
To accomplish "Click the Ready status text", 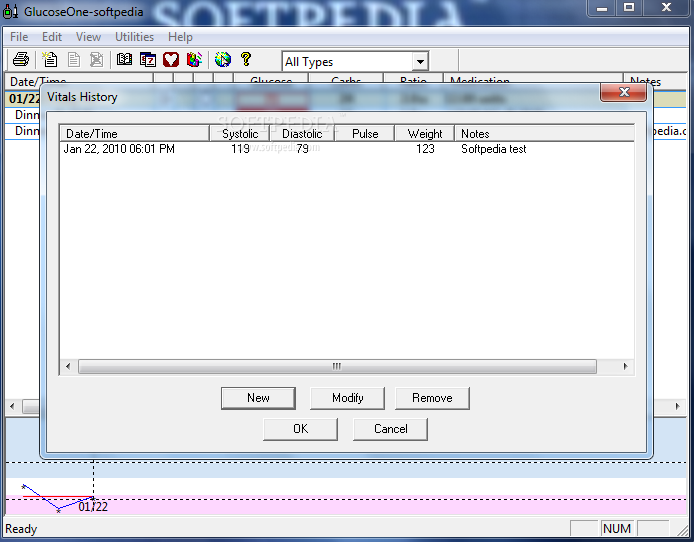I will [21, 529].
